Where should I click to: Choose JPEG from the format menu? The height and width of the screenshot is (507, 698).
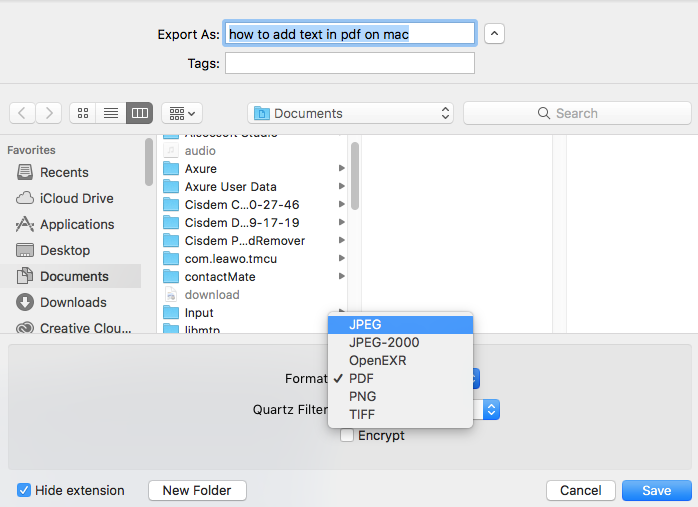(x=400, y=324)
